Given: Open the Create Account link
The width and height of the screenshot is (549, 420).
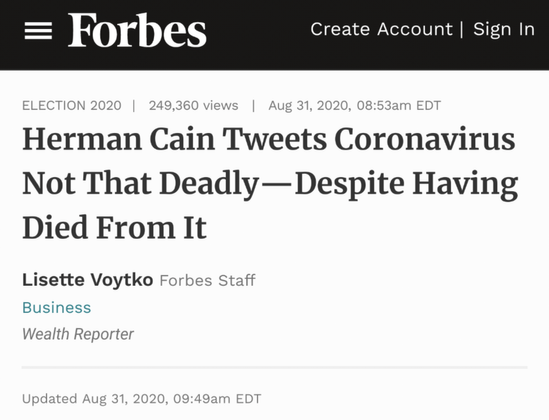Looking at the screenshot, I should [382, 29].
